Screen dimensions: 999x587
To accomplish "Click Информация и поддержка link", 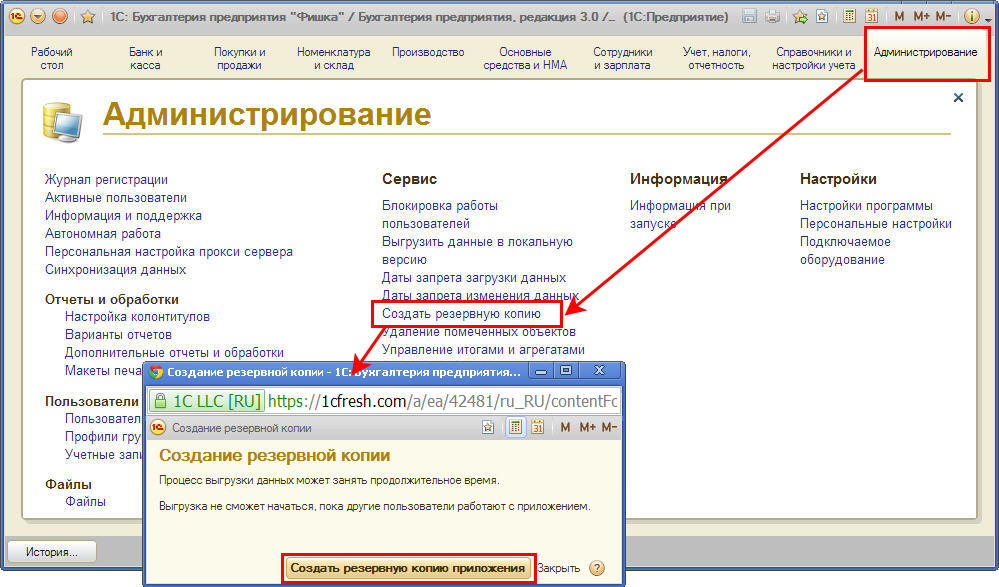I will click(x=123, y=215).
